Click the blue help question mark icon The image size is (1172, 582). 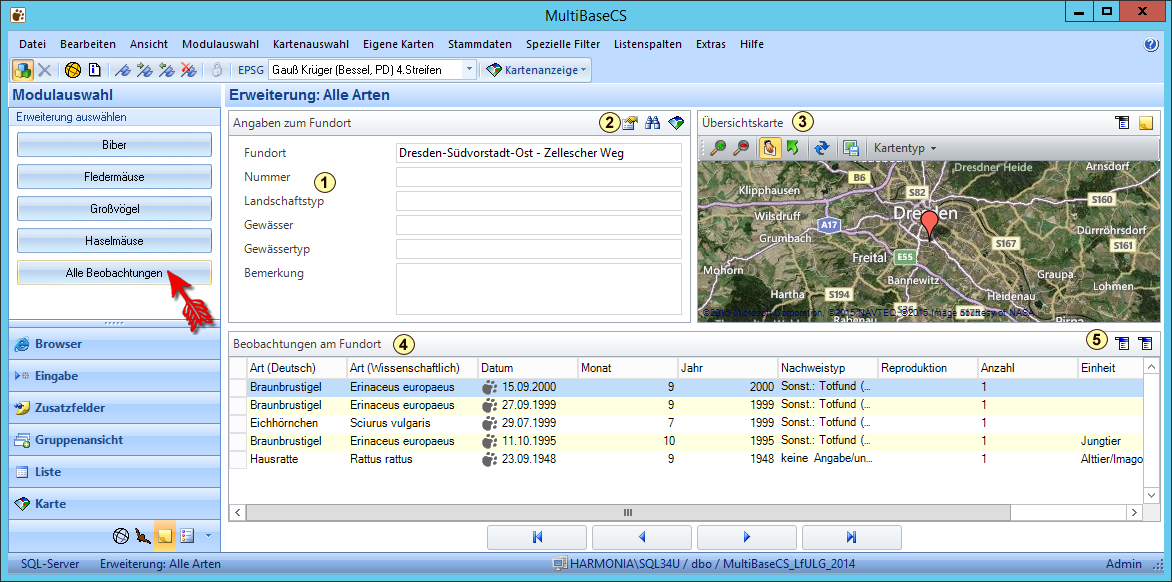coord(1151,44)
